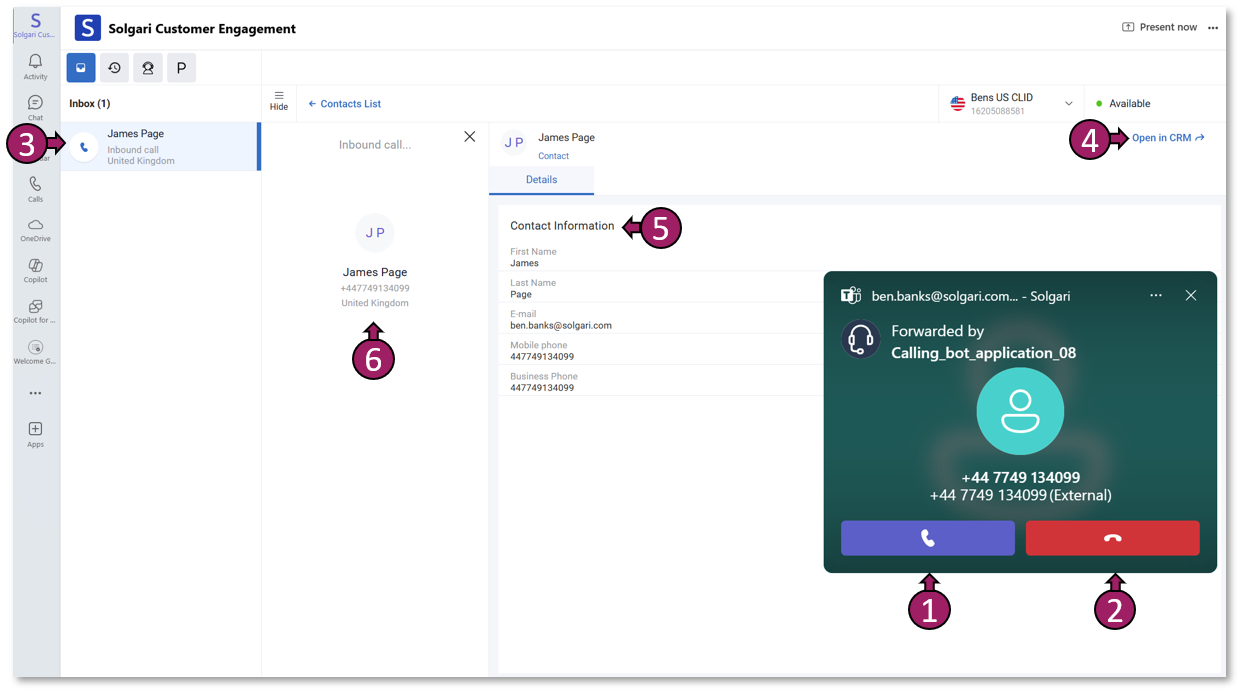Viewport: 1240px width, 692px height.
Task: Open Chat in the Teams sidebar
Action: point(35,107)
